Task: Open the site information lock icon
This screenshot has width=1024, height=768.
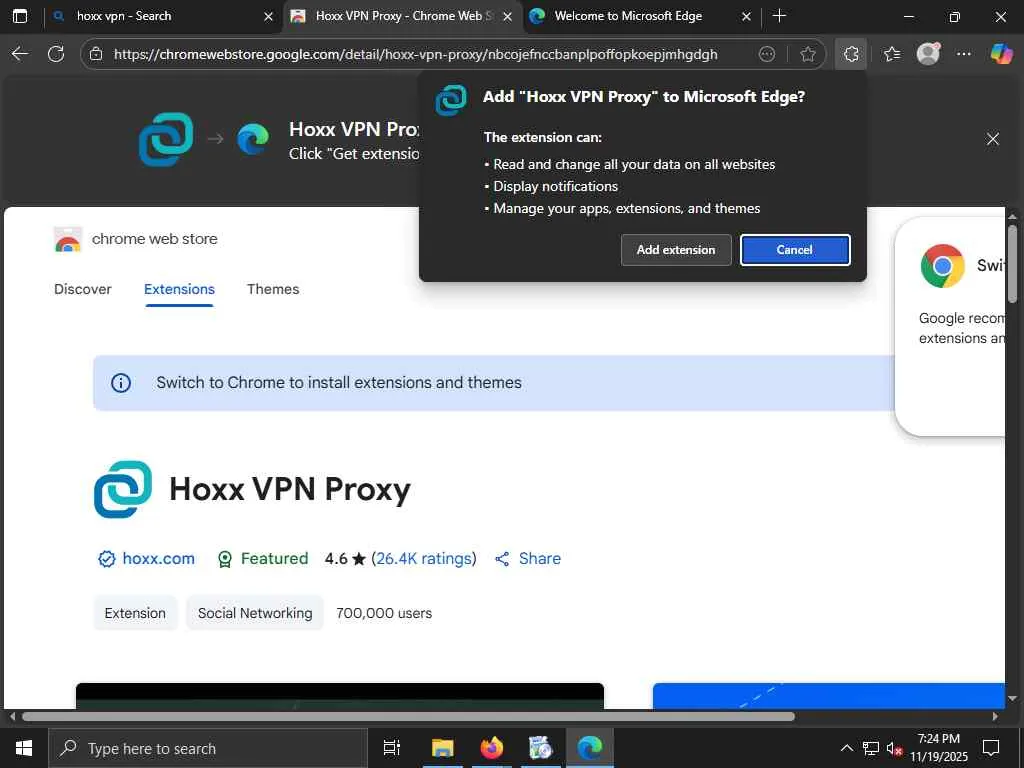Action: pyautogui.click(x=96, y=54)
